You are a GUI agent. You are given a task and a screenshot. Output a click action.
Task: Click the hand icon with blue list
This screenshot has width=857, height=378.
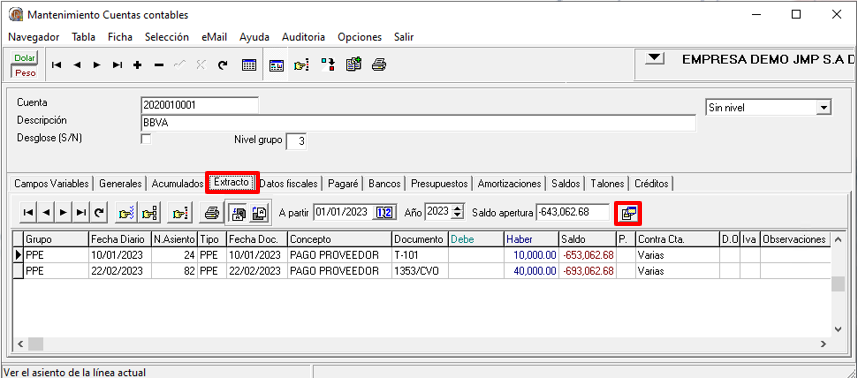pos(126,213)
